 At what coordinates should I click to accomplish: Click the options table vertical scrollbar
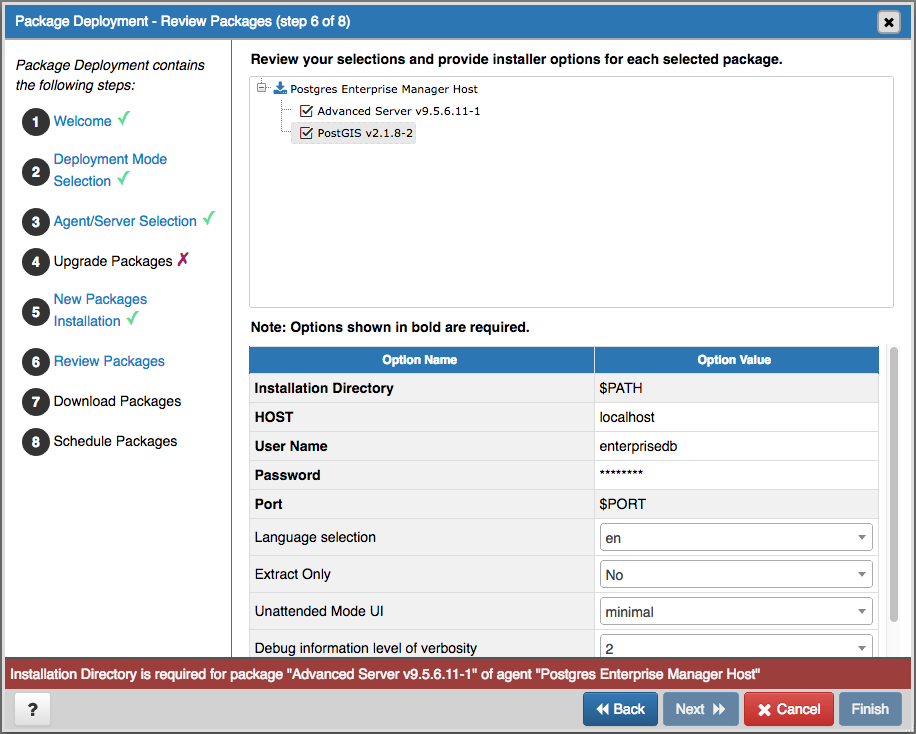tap(893, 484)
